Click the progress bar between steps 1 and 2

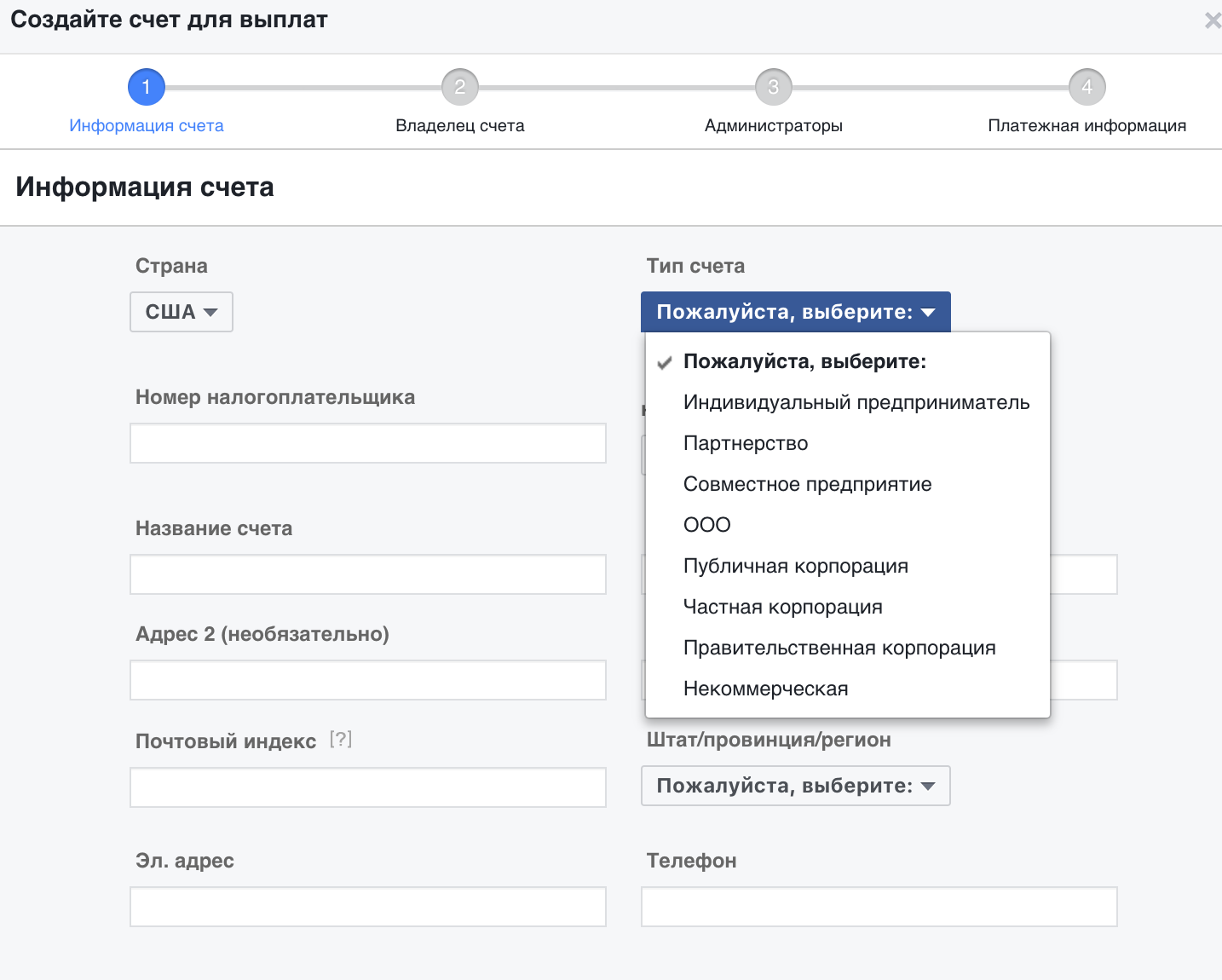[303, 86]
